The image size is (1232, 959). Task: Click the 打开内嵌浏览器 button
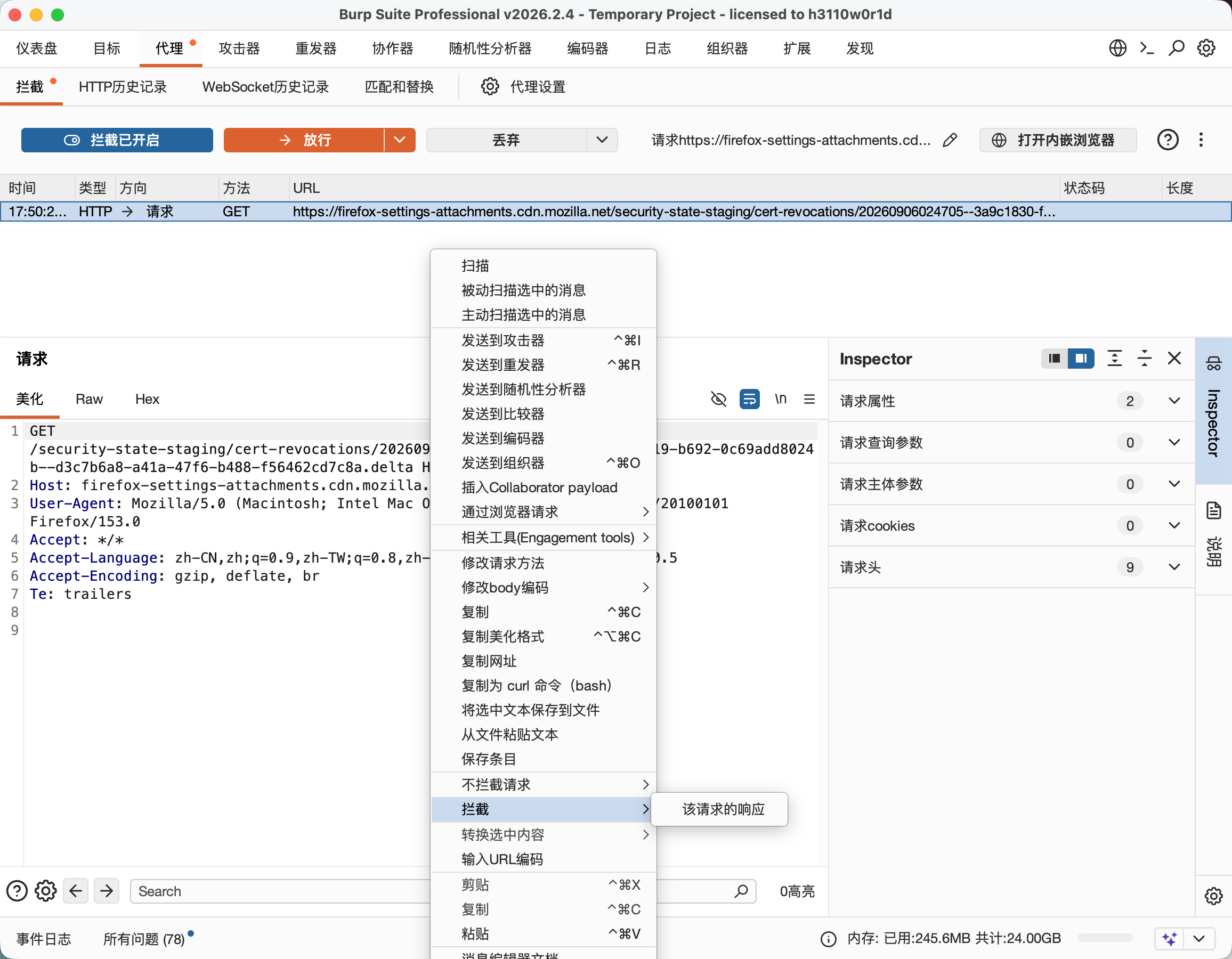pos(1058,140)
